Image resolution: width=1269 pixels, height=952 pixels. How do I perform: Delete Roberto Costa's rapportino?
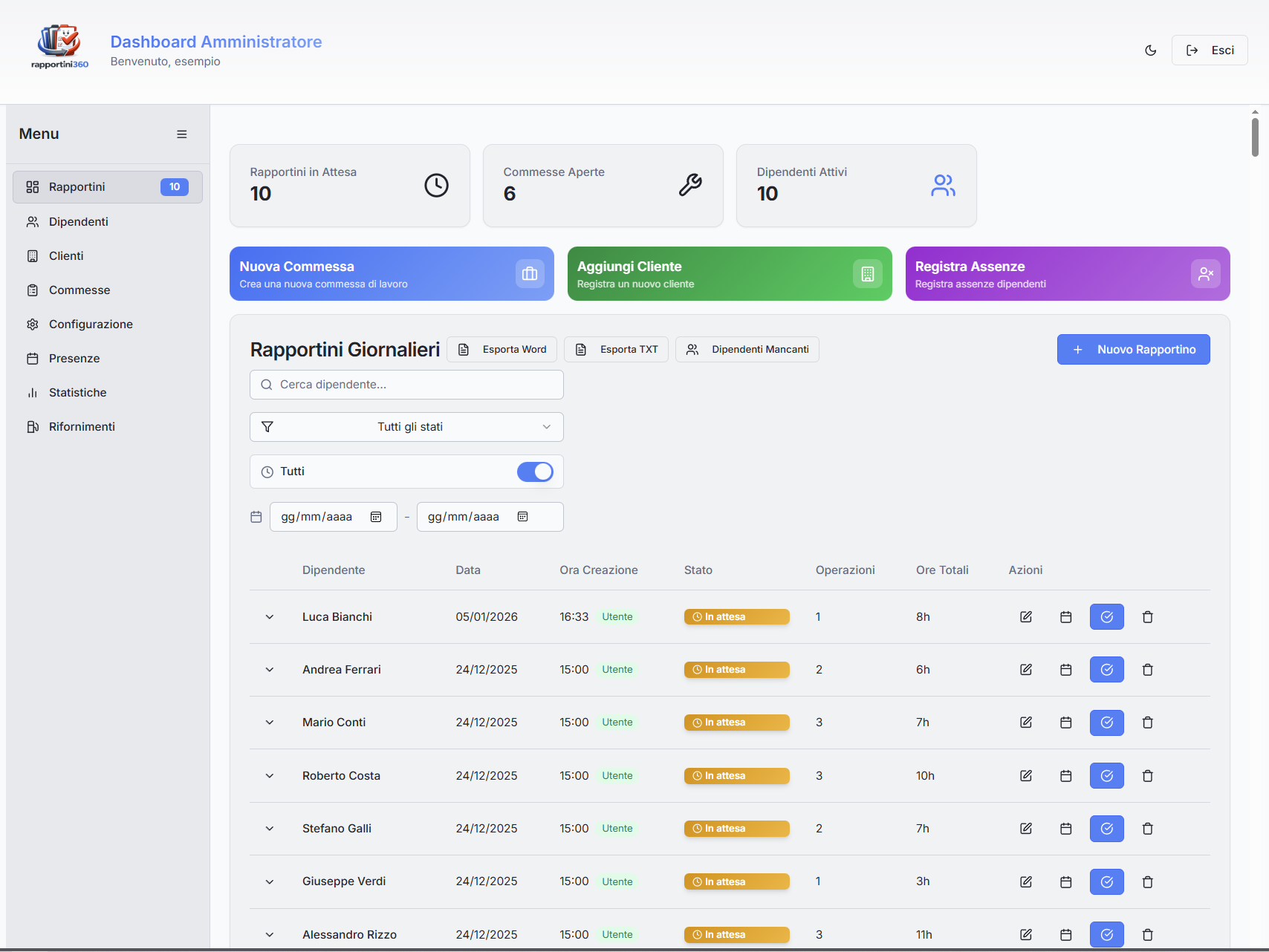point(1148,776)
